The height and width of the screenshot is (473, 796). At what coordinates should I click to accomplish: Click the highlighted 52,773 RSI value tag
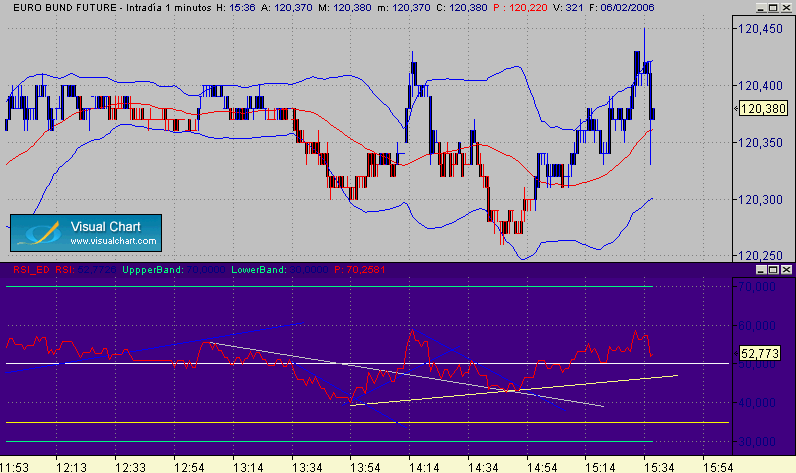pyautogui.click(x=759, y=353)
